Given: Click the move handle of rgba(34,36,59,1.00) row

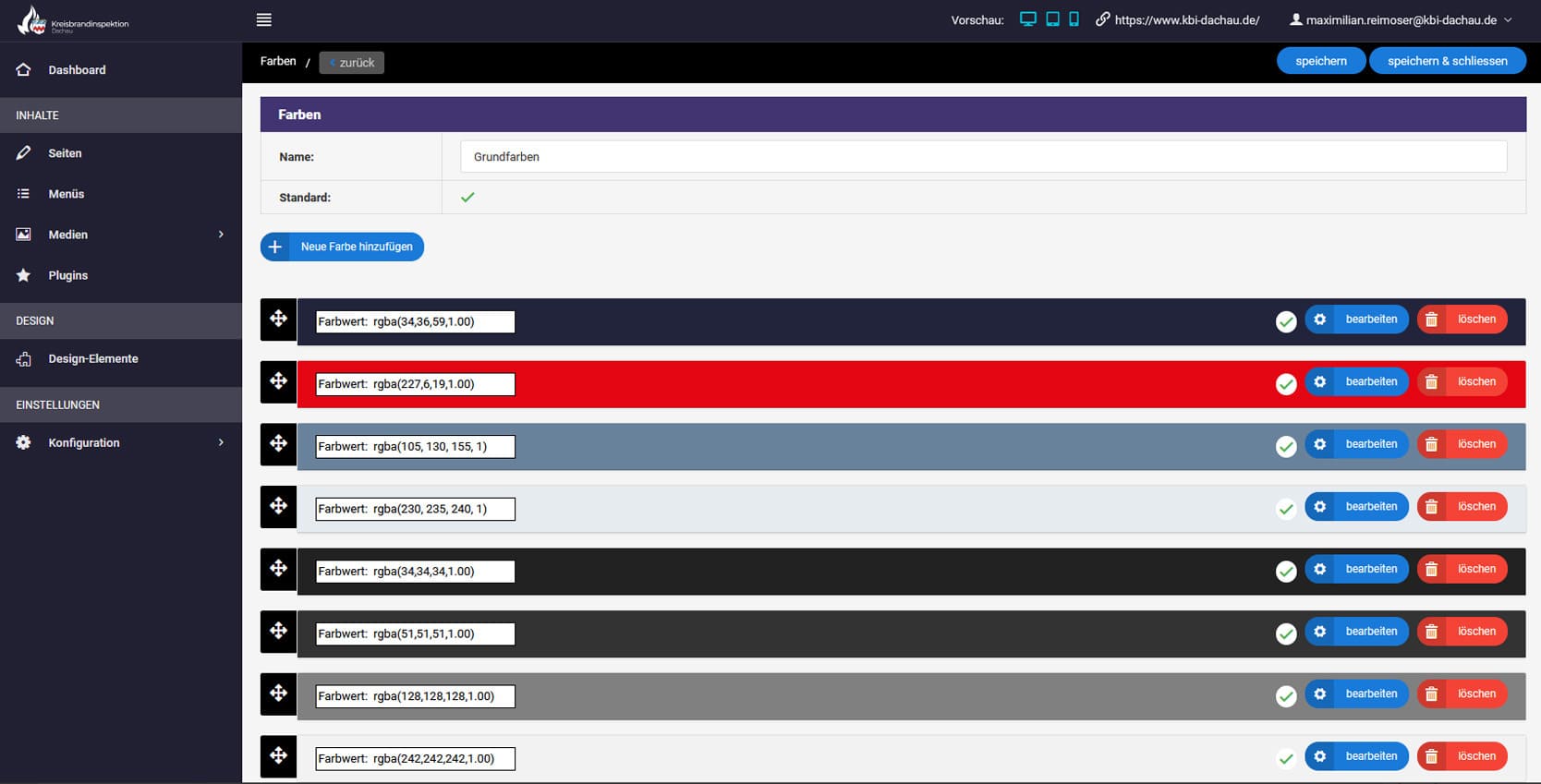Looking at the screenshot, I should pos(278,320).
